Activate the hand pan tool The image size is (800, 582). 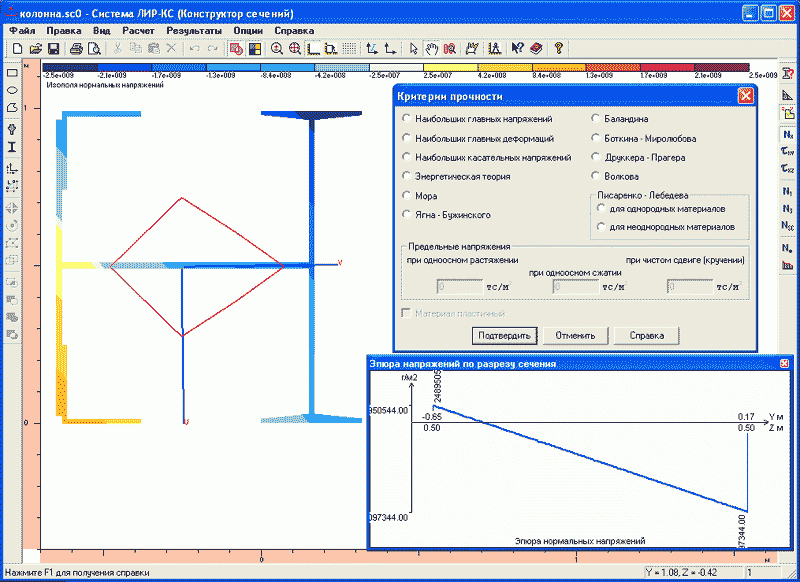[432, 48]
